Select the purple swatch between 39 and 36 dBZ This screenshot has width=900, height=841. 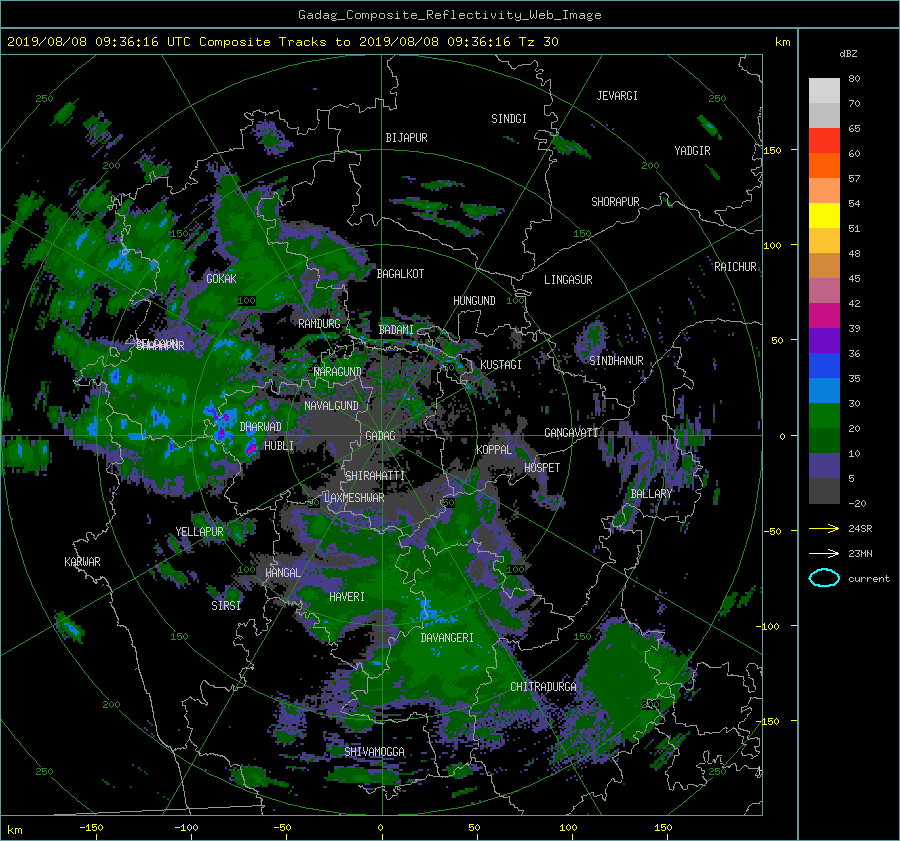(x=824, y=340)
